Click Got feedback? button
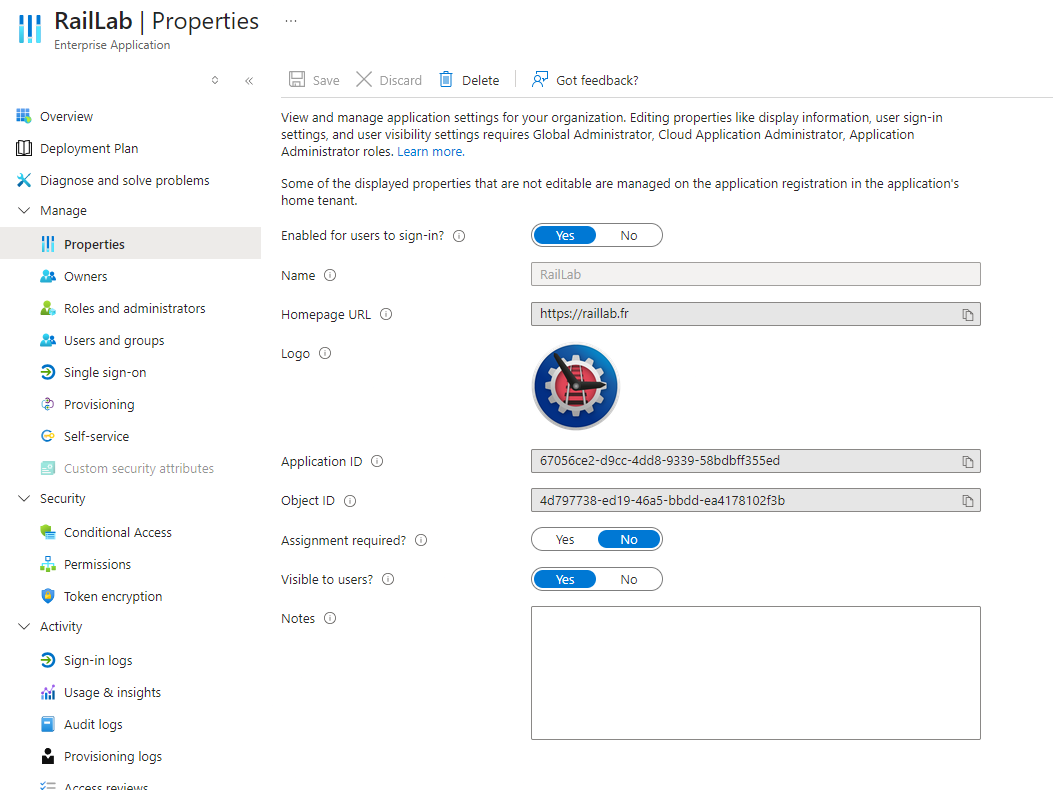The image size is (1053, 790). [x=585, y=80]
